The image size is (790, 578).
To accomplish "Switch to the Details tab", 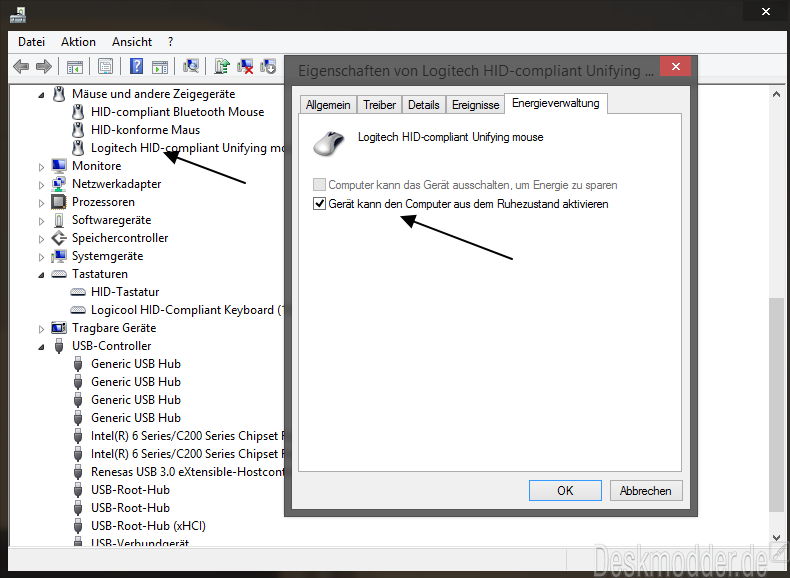I will pyautogui.click(x=424, y=105).
